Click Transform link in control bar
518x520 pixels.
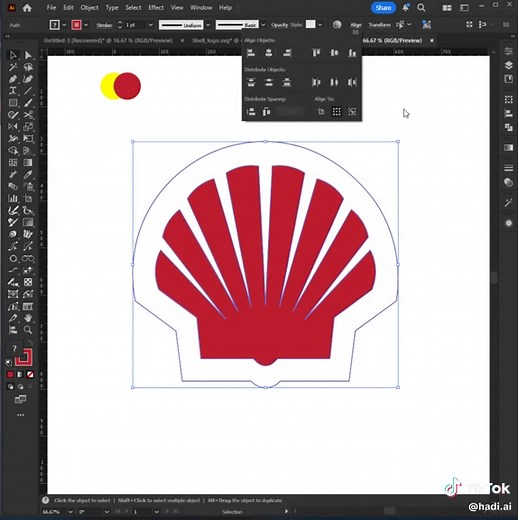379,25
